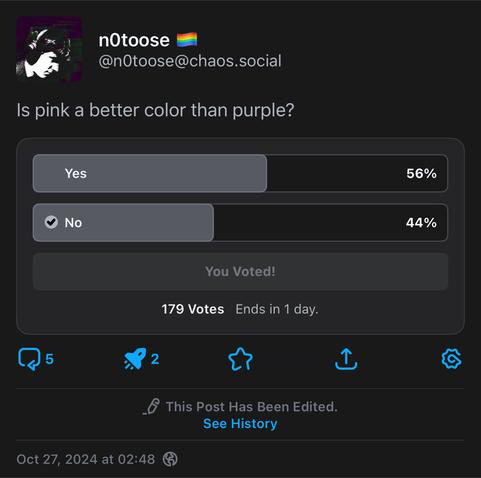Open the gear settings icon on post
This screenshot has height=478, width=481.
[451, 359]
